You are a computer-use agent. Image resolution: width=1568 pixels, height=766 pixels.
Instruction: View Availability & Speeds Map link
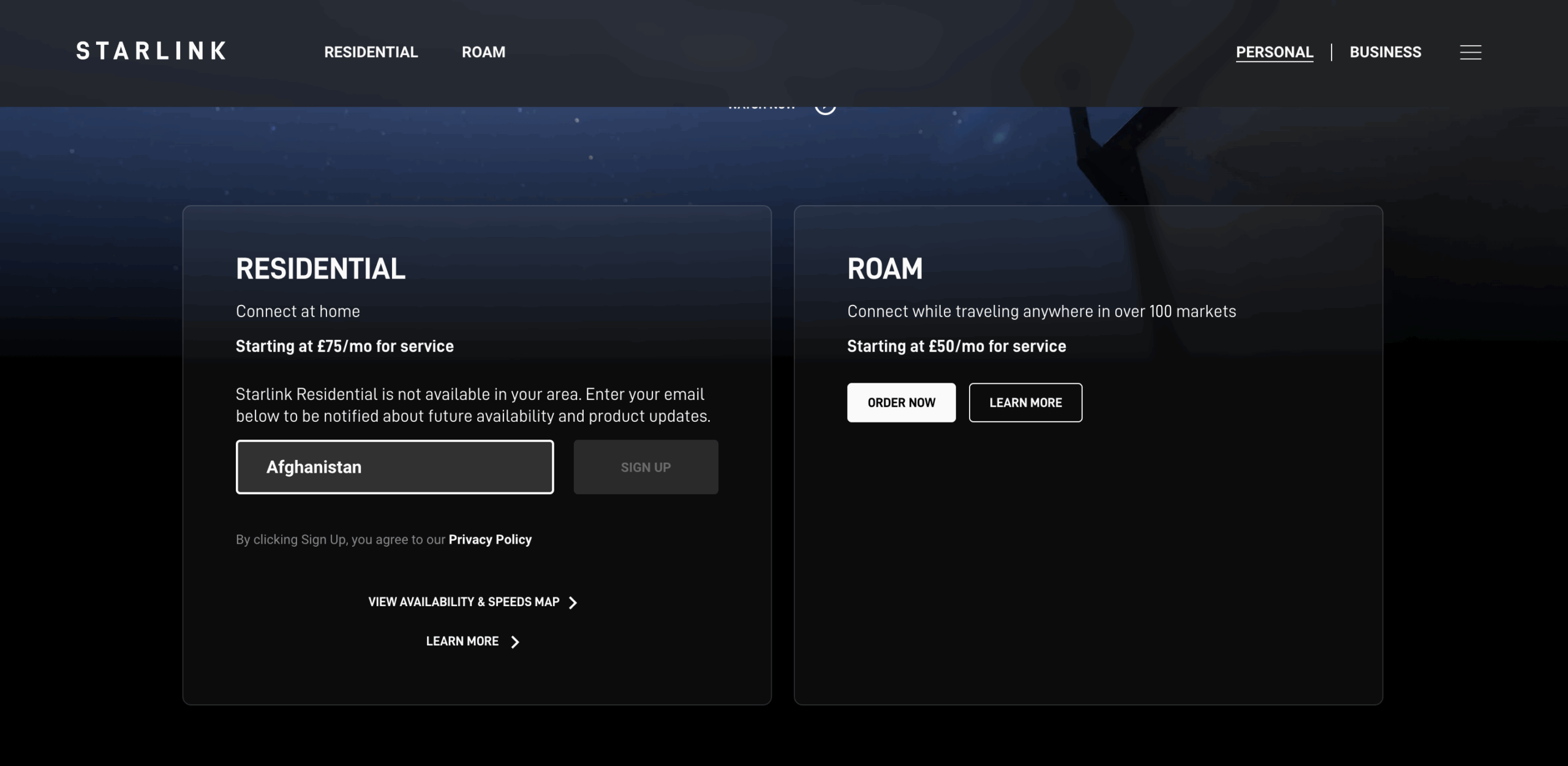(463, 602)
